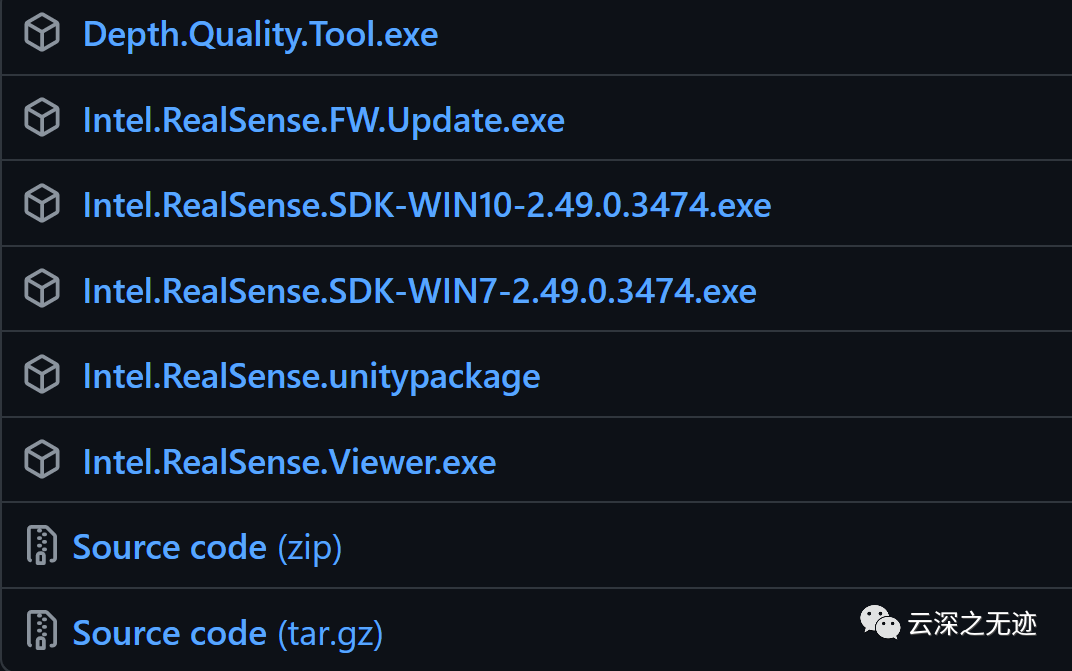Click the package icon for the SDK-WIN7 installer
This screenshot has width=1072, height=671.
[42, 291]
